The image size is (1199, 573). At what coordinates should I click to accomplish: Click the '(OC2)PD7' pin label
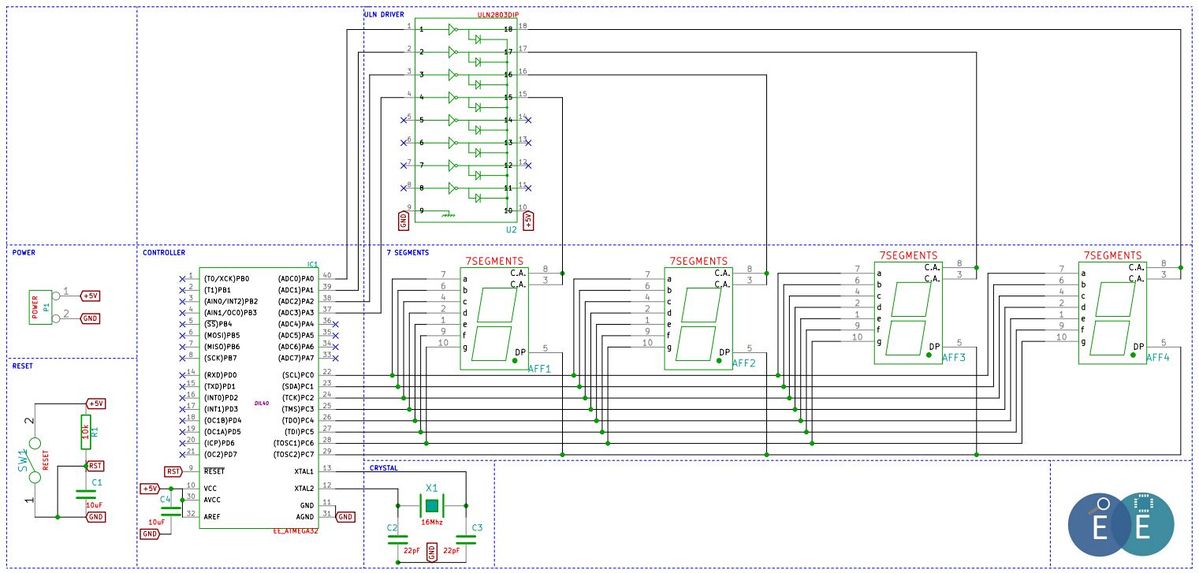pos(222,454)
